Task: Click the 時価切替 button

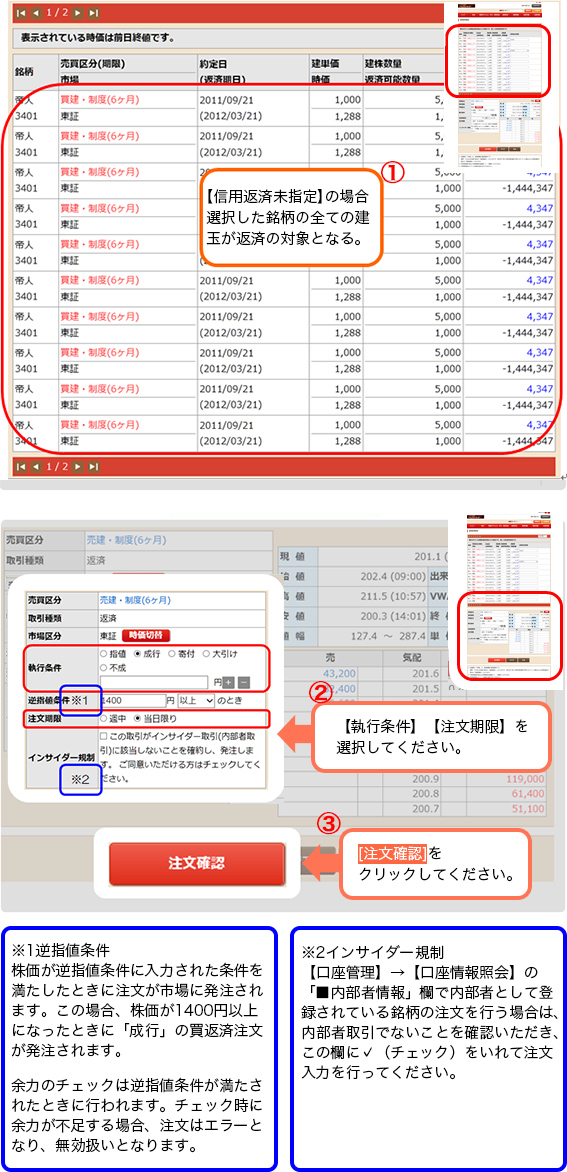Action: pyautogui.click(x=146, y=635)
